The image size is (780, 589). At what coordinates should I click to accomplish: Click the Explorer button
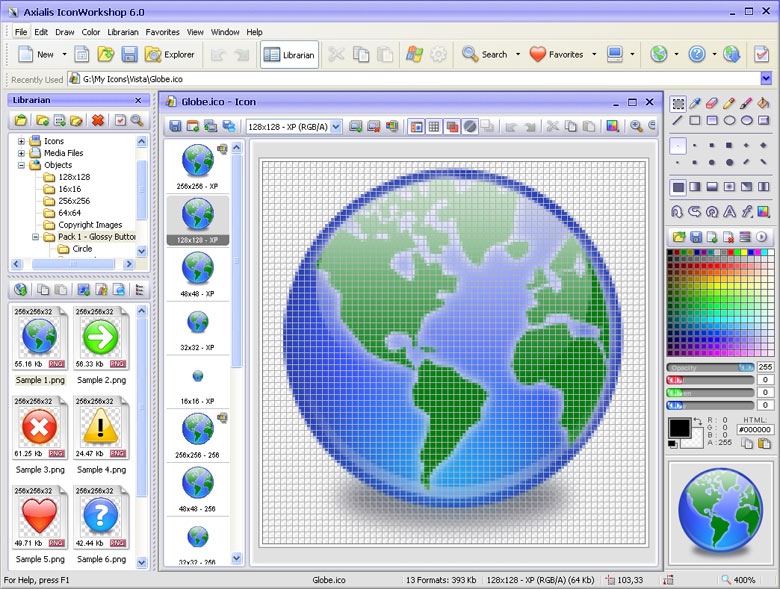[170, 54]
